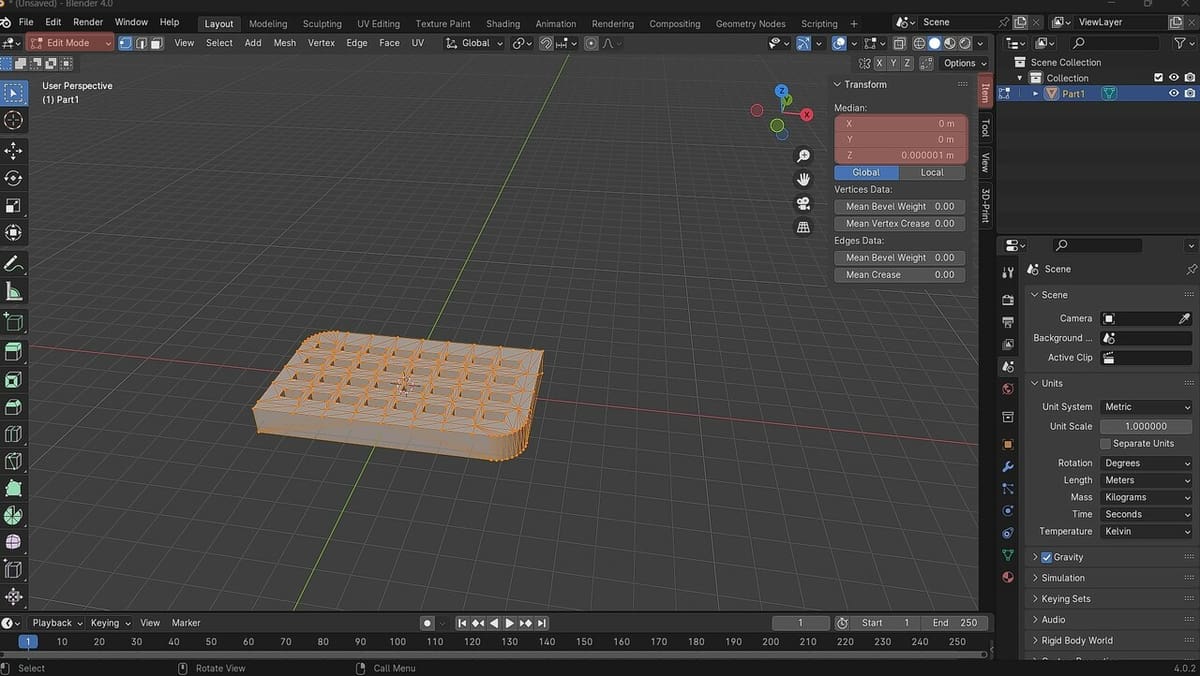
Task: Toggle camera view icon in viewport
Action: tap(803, 203)
